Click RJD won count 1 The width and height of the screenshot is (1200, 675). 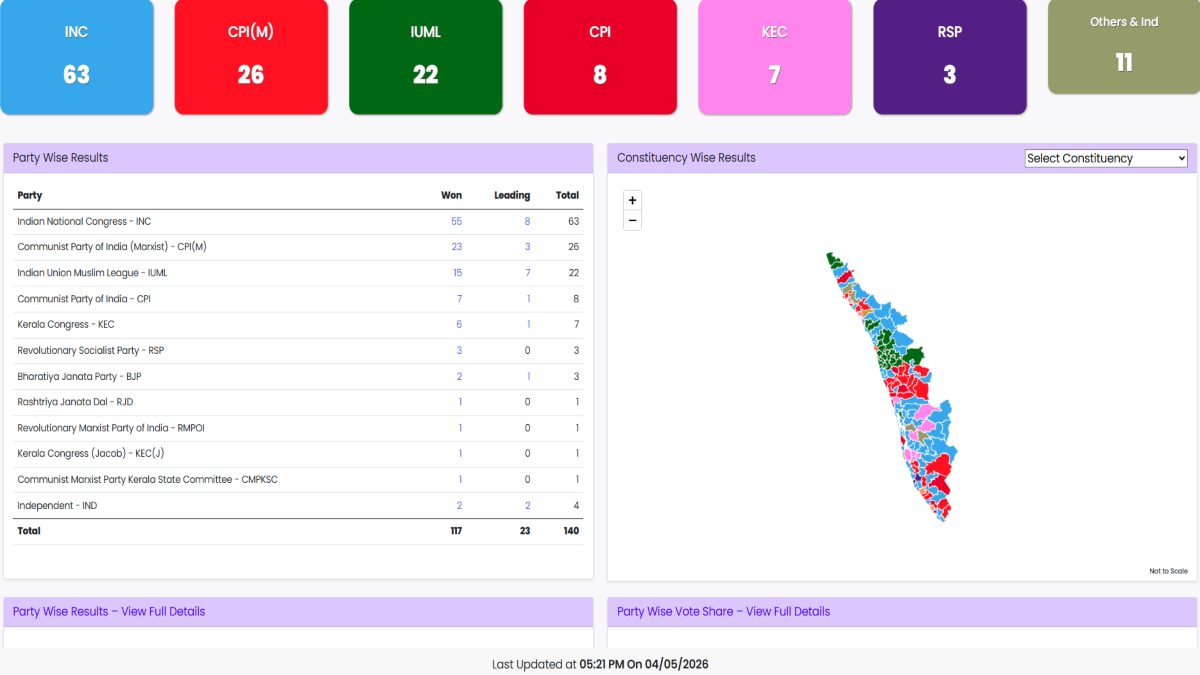460,402
